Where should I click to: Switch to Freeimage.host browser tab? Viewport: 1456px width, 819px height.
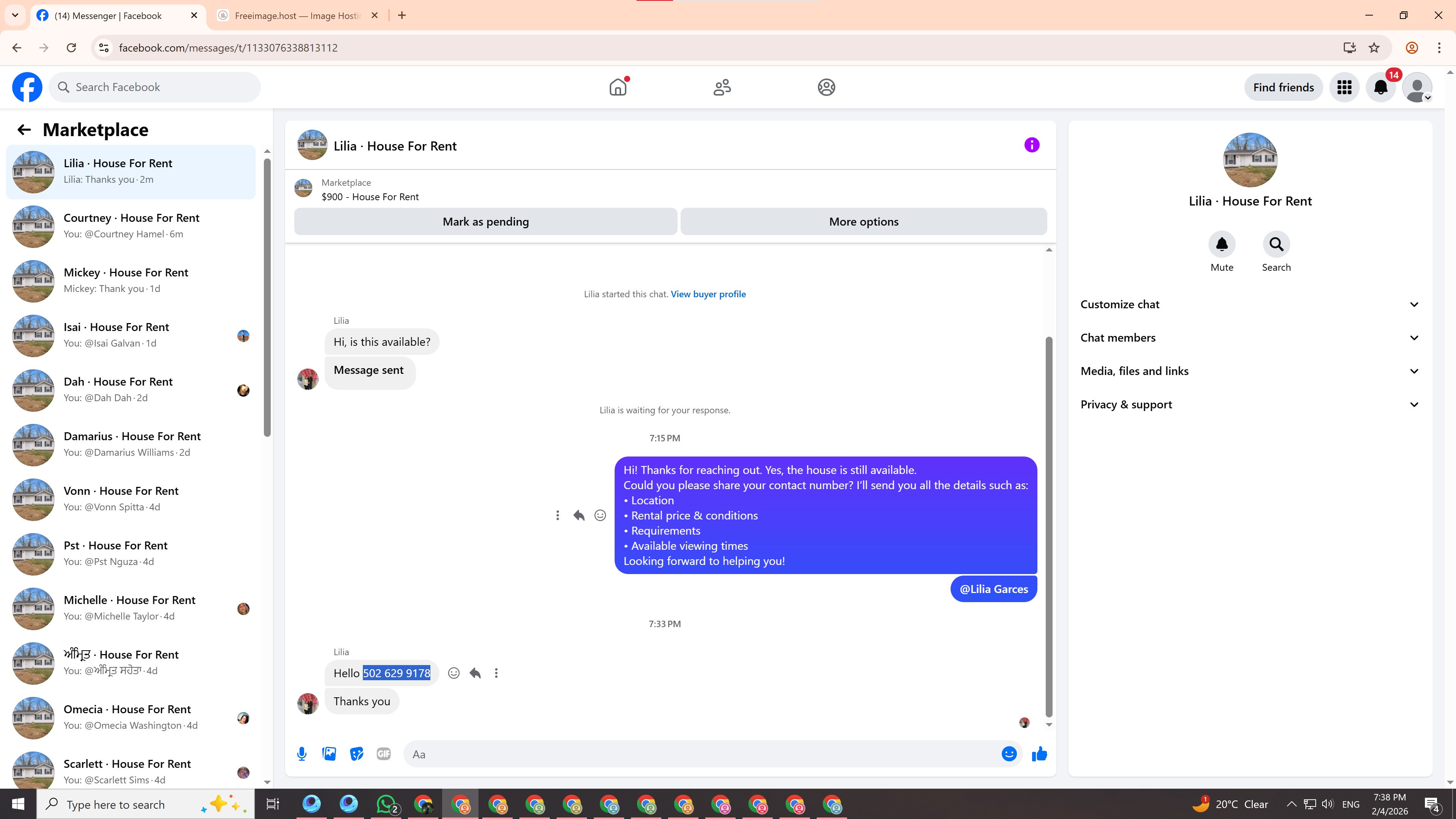pyautogui.click(x=297, y=16)
